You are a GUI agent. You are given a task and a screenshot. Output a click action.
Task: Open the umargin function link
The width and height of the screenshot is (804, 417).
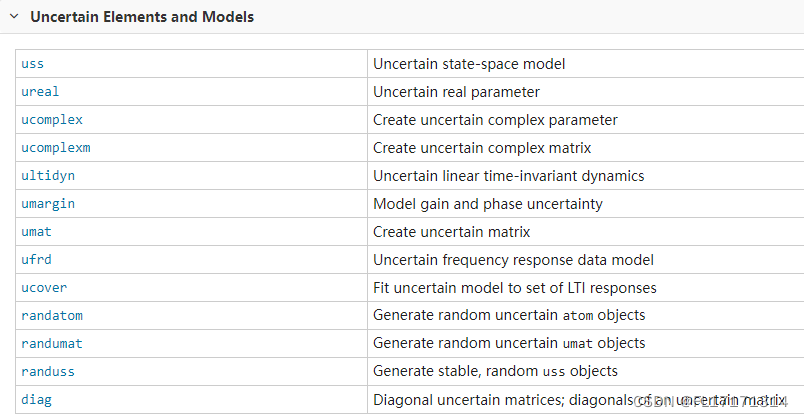point(48,204)
